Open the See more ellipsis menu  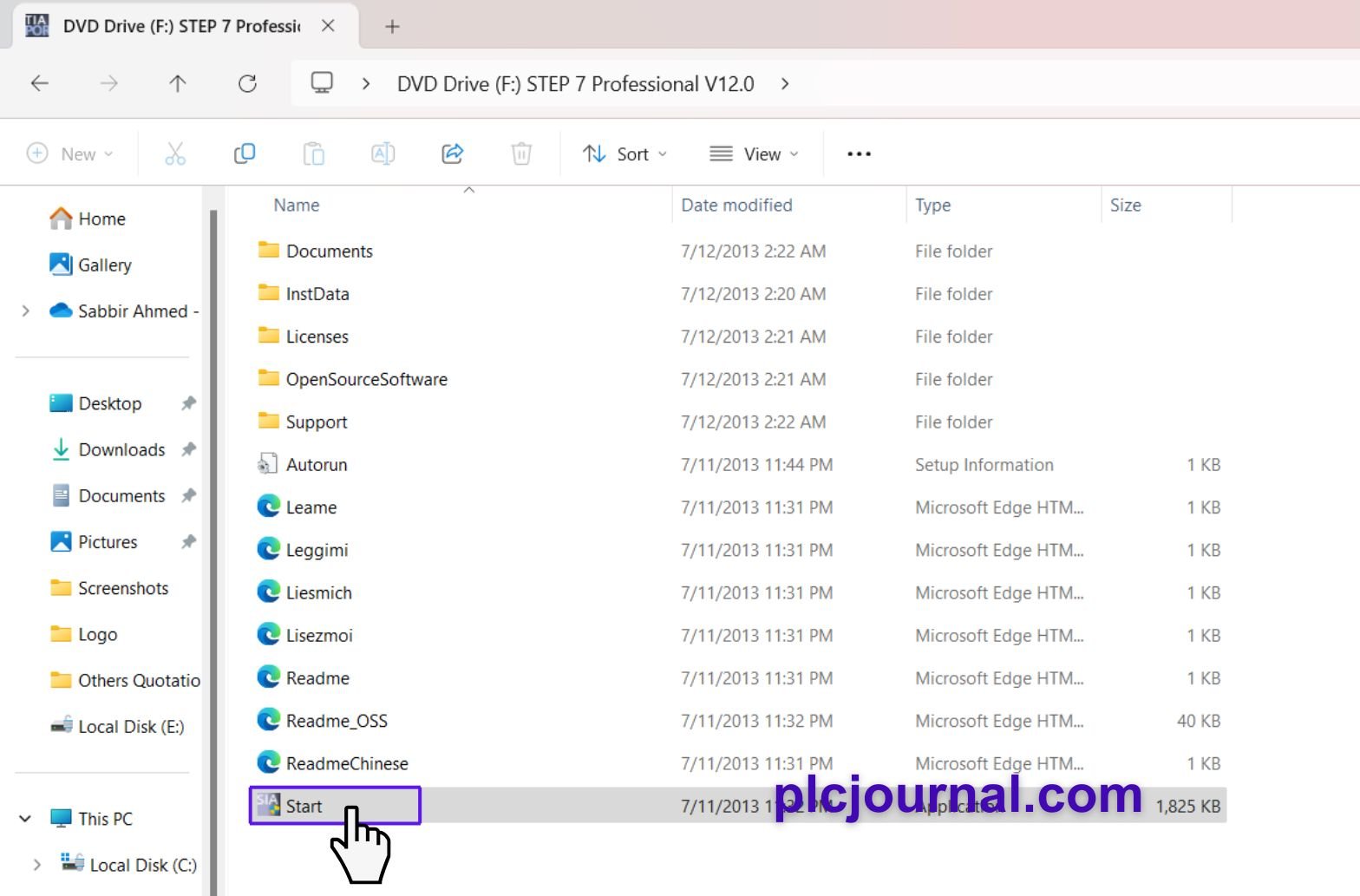pos(859,154)
